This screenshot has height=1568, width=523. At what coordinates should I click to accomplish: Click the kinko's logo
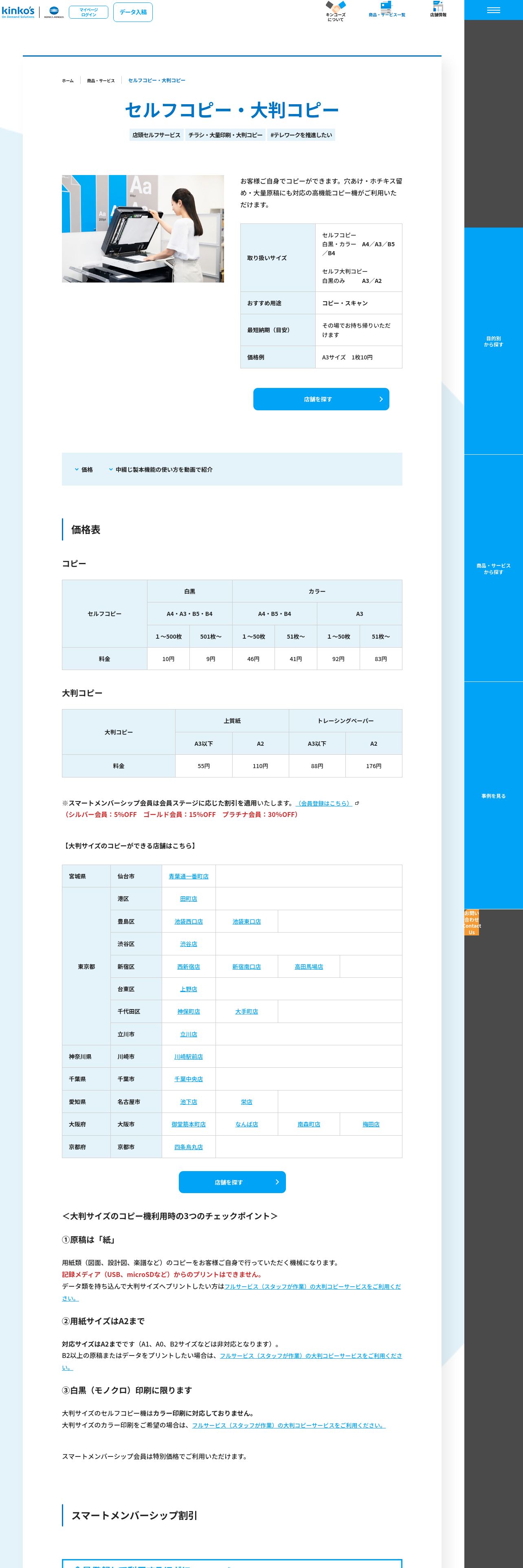click(18, 11)
